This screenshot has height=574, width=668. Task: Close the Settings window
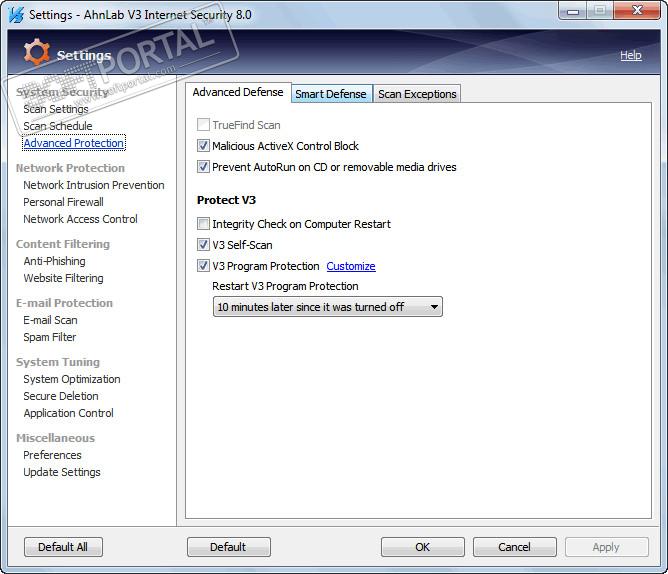click(637, 10)
